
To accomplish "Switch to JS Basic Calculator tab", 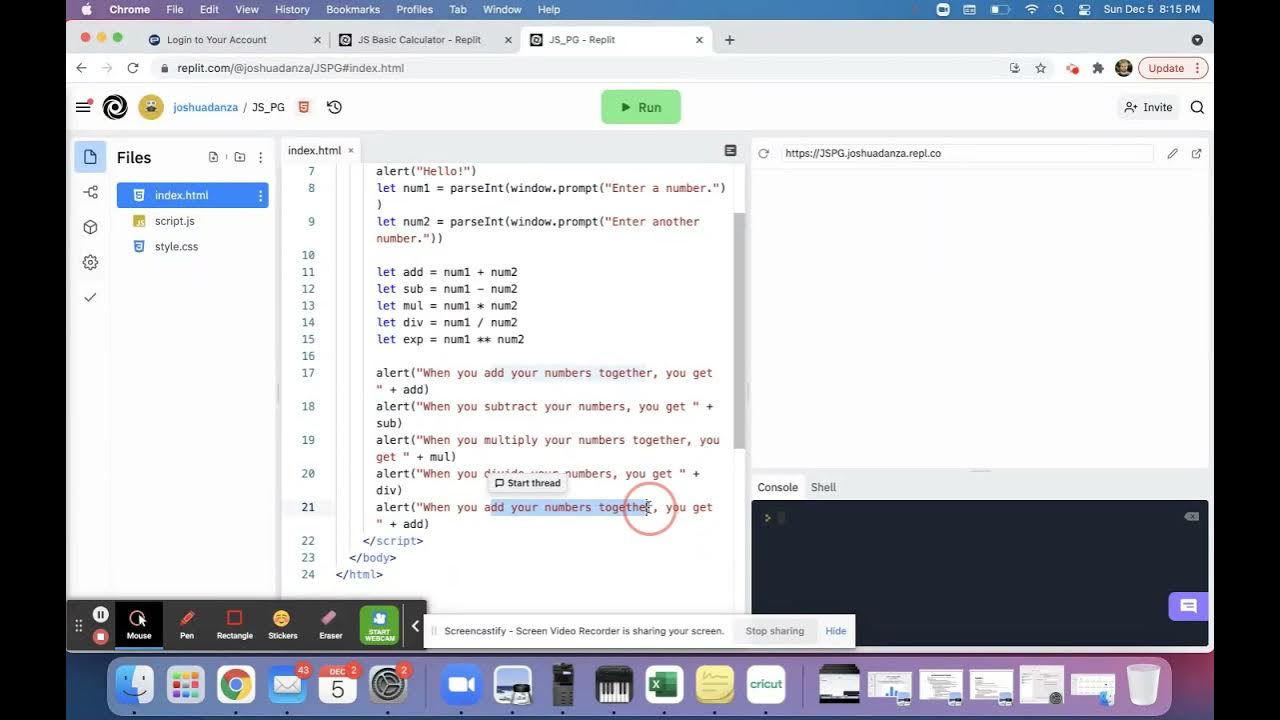I will click(419, 40).
